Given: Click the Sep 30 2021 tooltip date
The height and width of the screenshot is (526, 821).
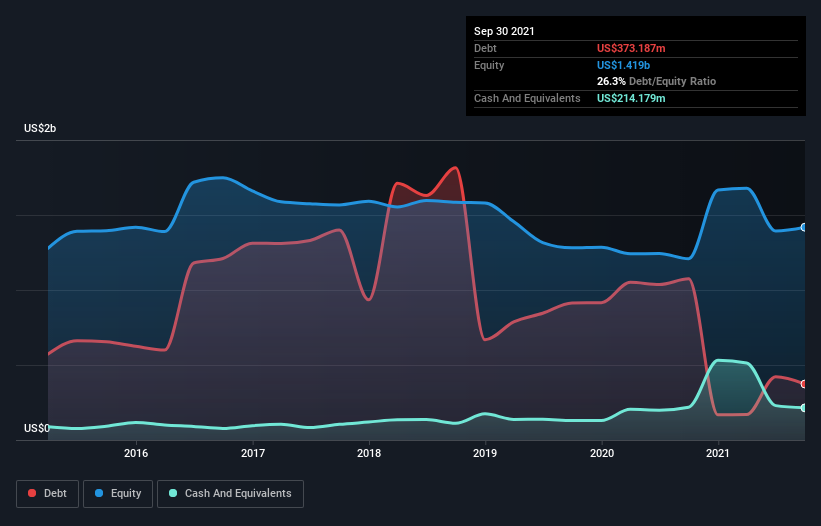Looking at the screenshot, I should (x=504, y=31).
